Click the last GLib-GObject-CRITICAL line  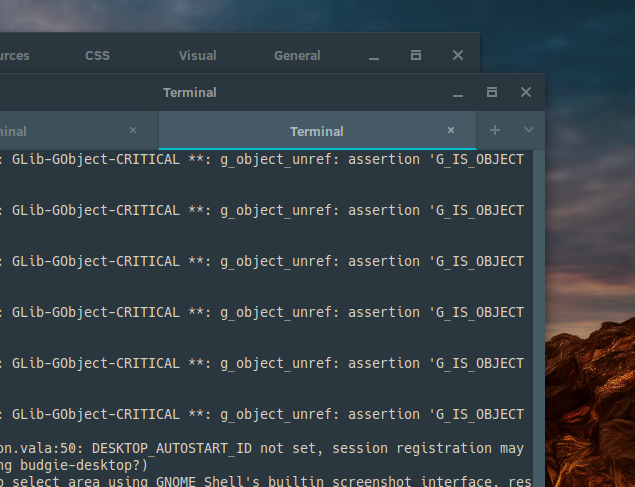coord(262,415)
